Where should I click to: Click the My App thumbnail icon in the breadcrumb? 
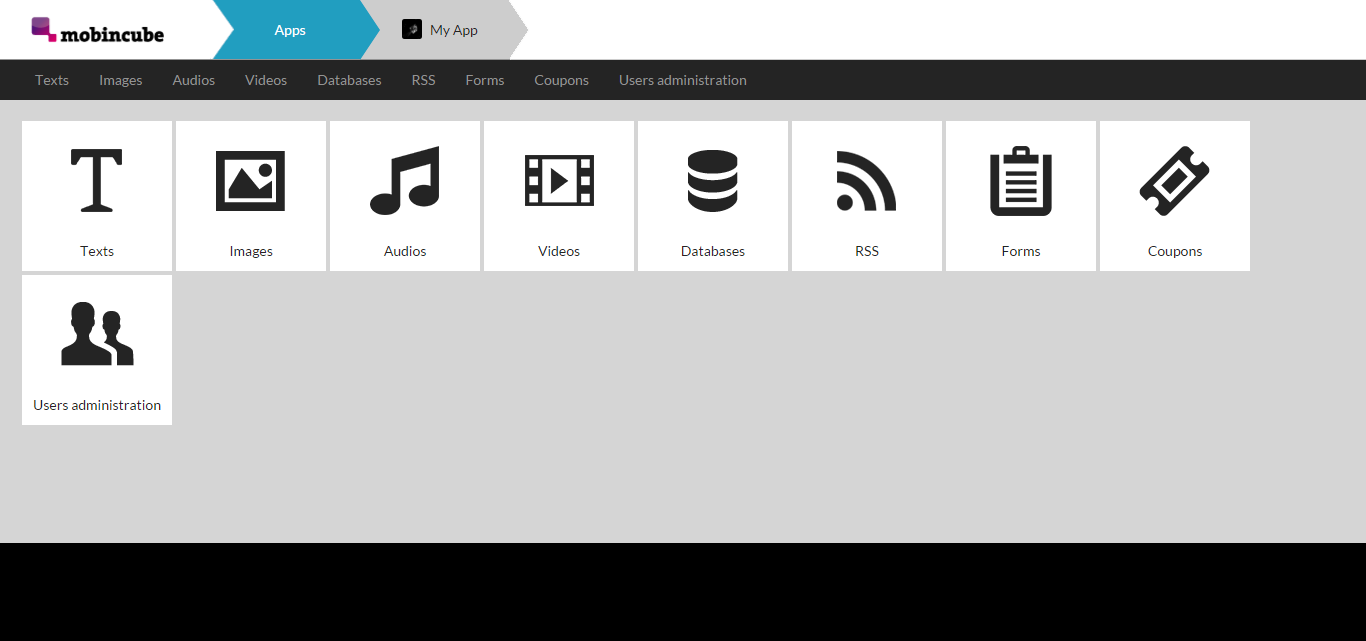(x=412, y=30)
